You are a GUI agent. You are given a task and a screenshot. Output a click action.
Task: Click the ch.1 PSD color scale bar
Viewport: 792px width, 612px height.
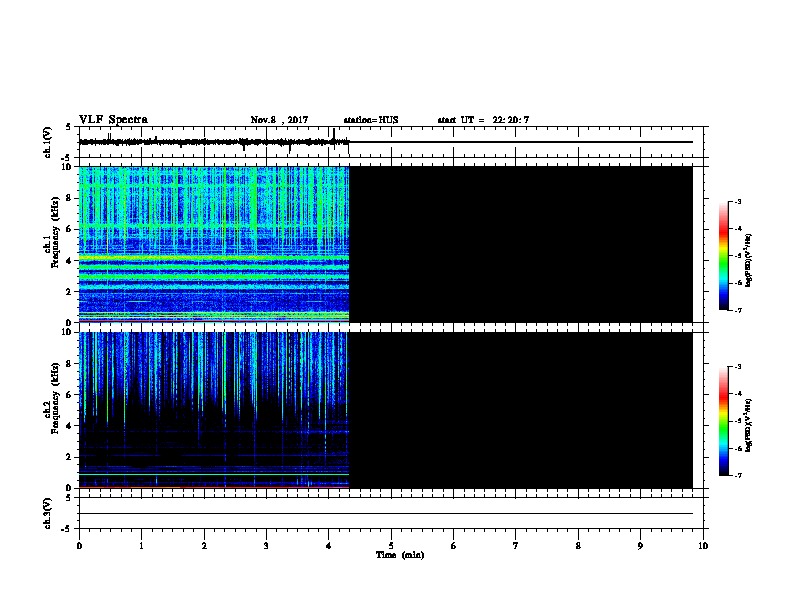(x=724, y=256)
